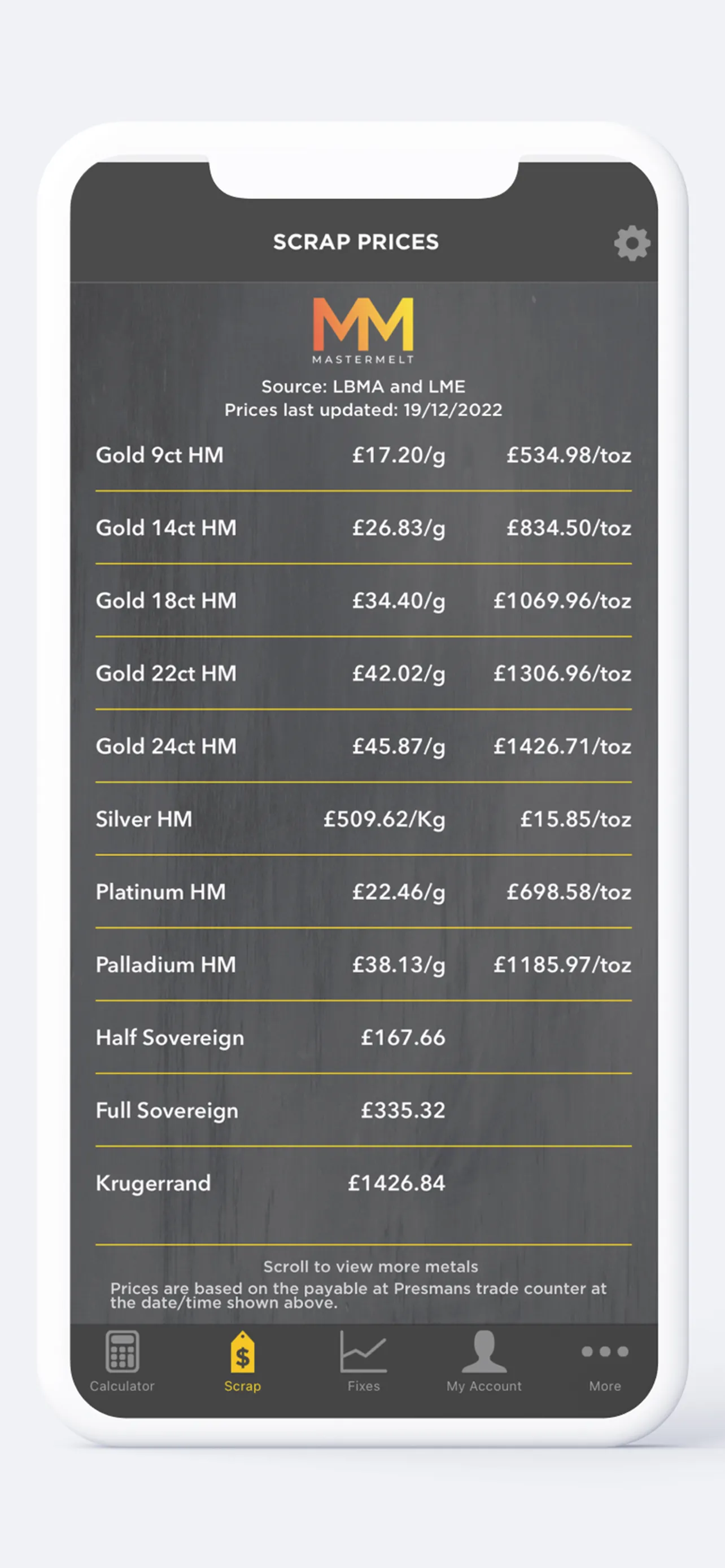Select the Scrap price tag icon
Image resolution: width=725 pixels, height=1568 pixels.
(x=242, y=1351)
